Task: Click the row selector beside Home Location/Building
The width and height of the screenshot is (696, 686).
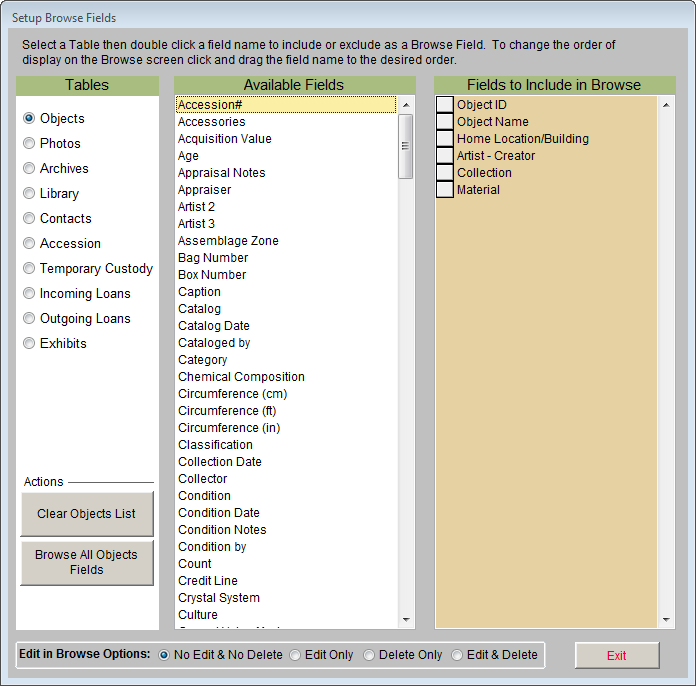Action: click(445, 139)
